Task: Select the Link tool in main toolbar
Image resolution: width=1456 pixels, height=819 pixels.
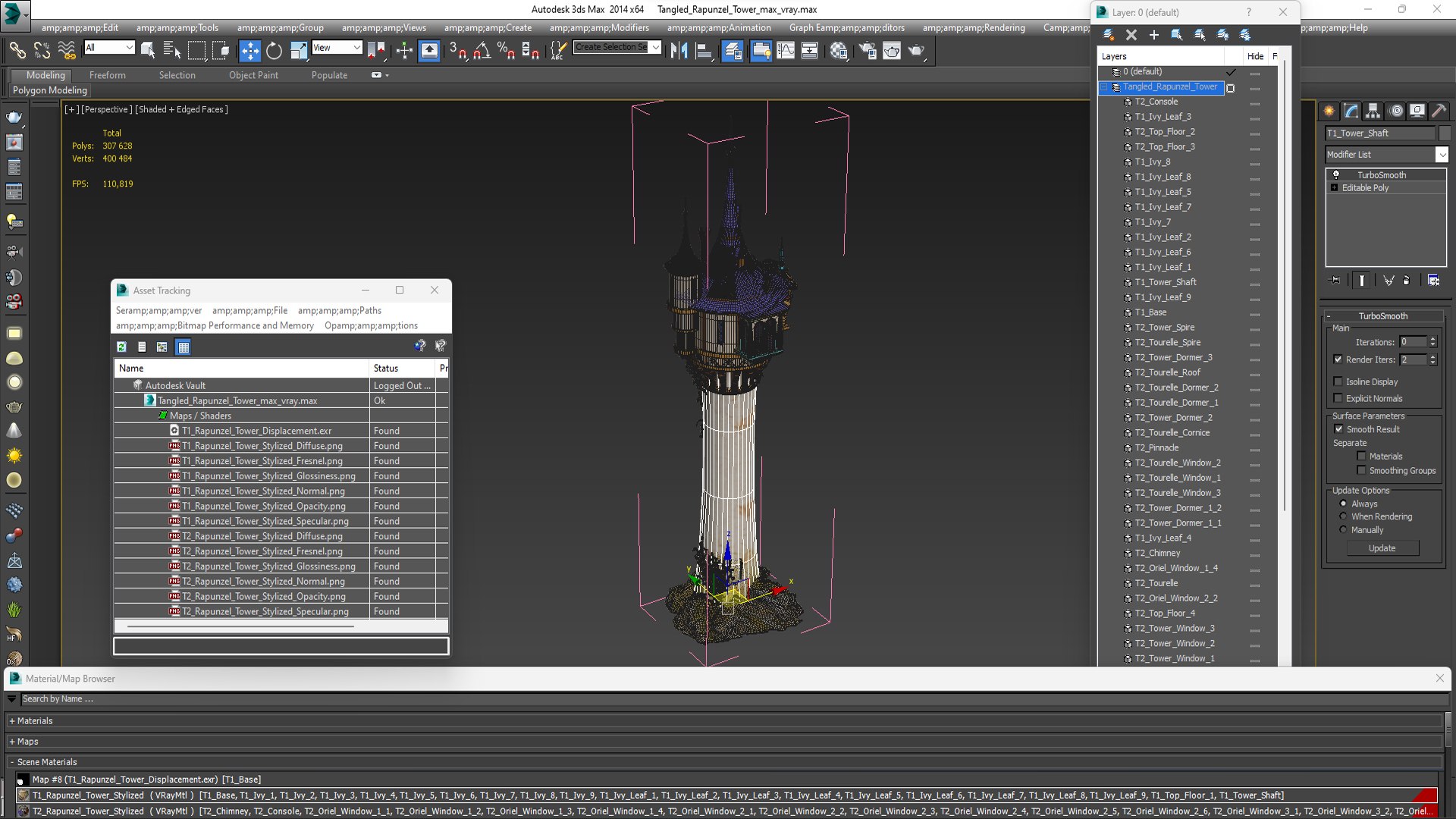Action: click(x=17, y=50)
